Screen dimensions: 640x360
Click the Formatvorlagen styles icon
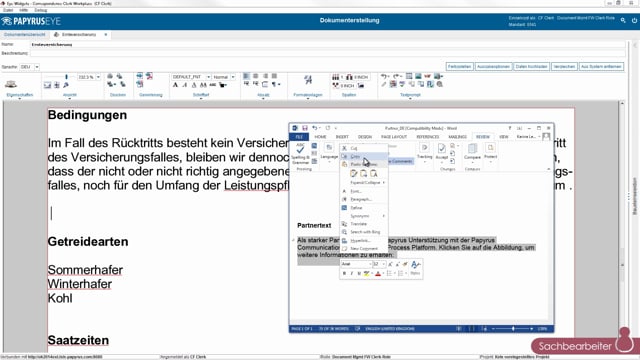pos(308,80)
